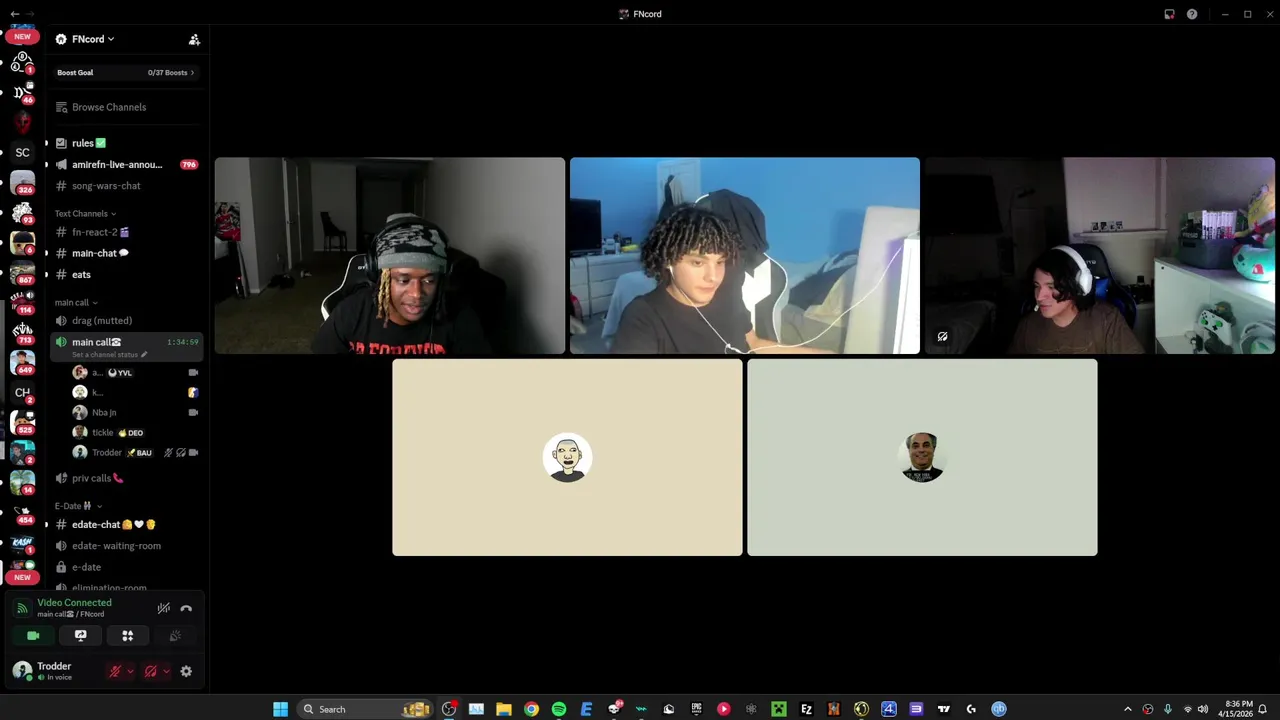The width and height of the screenshot is (1280, 720).
Task: Open the activities launcher button
Action: pyautogui.click(x=128, y=636)
